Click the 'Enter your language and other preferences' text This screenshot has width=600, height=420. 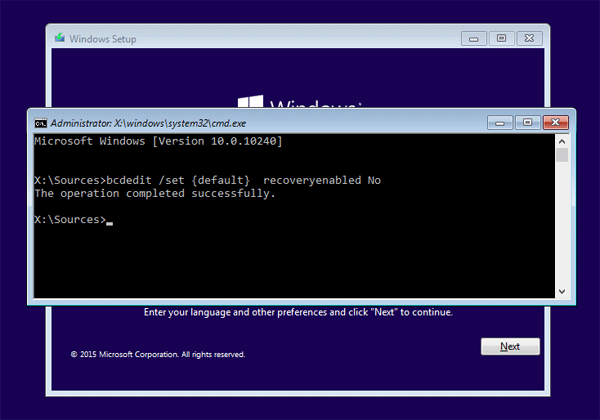click(298, 313)
